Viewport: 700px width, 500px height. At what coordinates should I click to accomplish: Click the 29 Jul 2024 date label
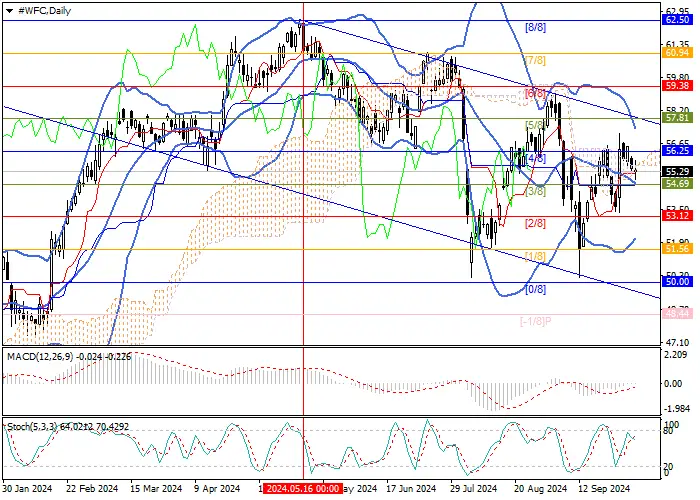click(x=474, y=488)
